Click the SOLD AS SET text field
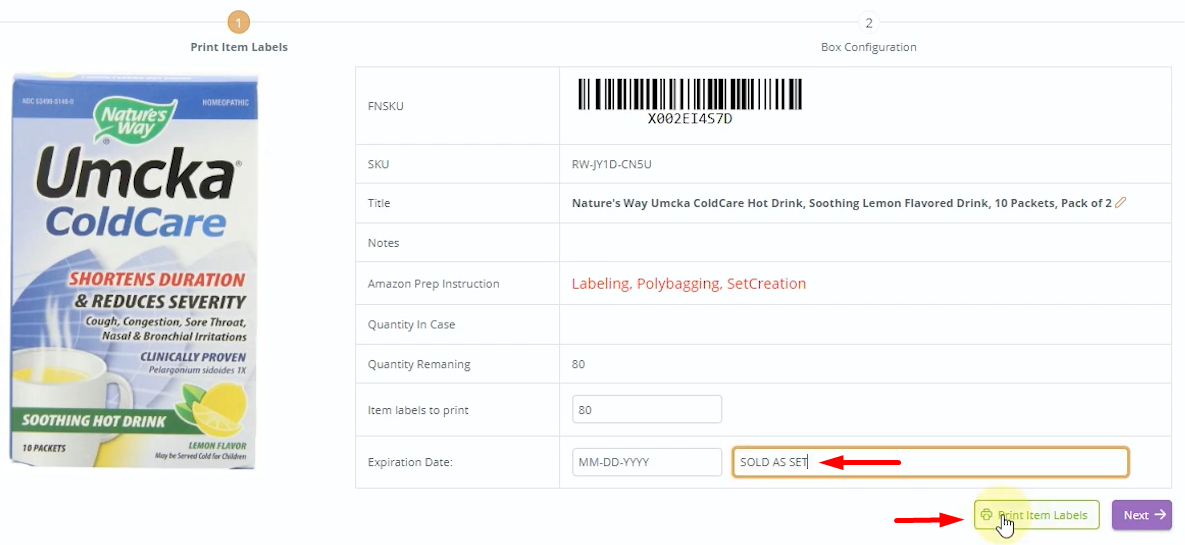The width and height of the screenshot is (1185, 545). [930, 462]
